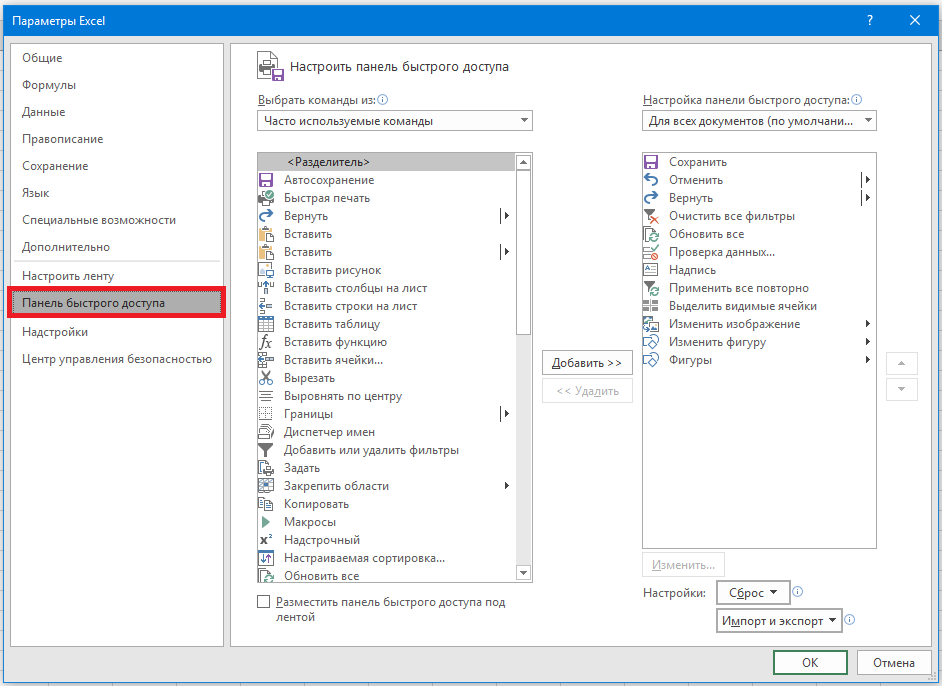Select the Вставить функцию fx icon
The height and width of the screenshot is (686, 942).
[x=266, y=342]
